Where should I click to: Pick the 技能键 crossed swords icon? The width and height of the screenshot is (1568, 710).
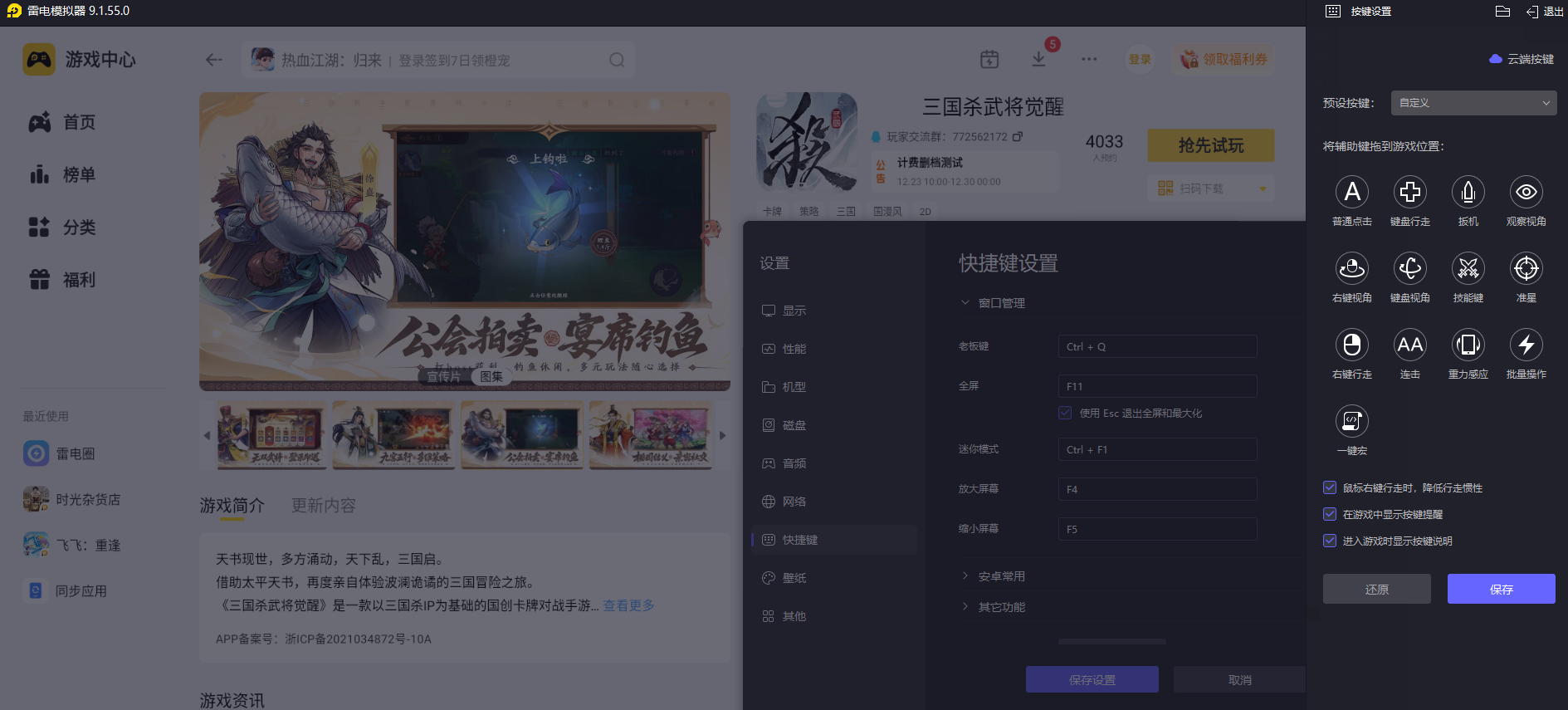[x=1468, y=269]
